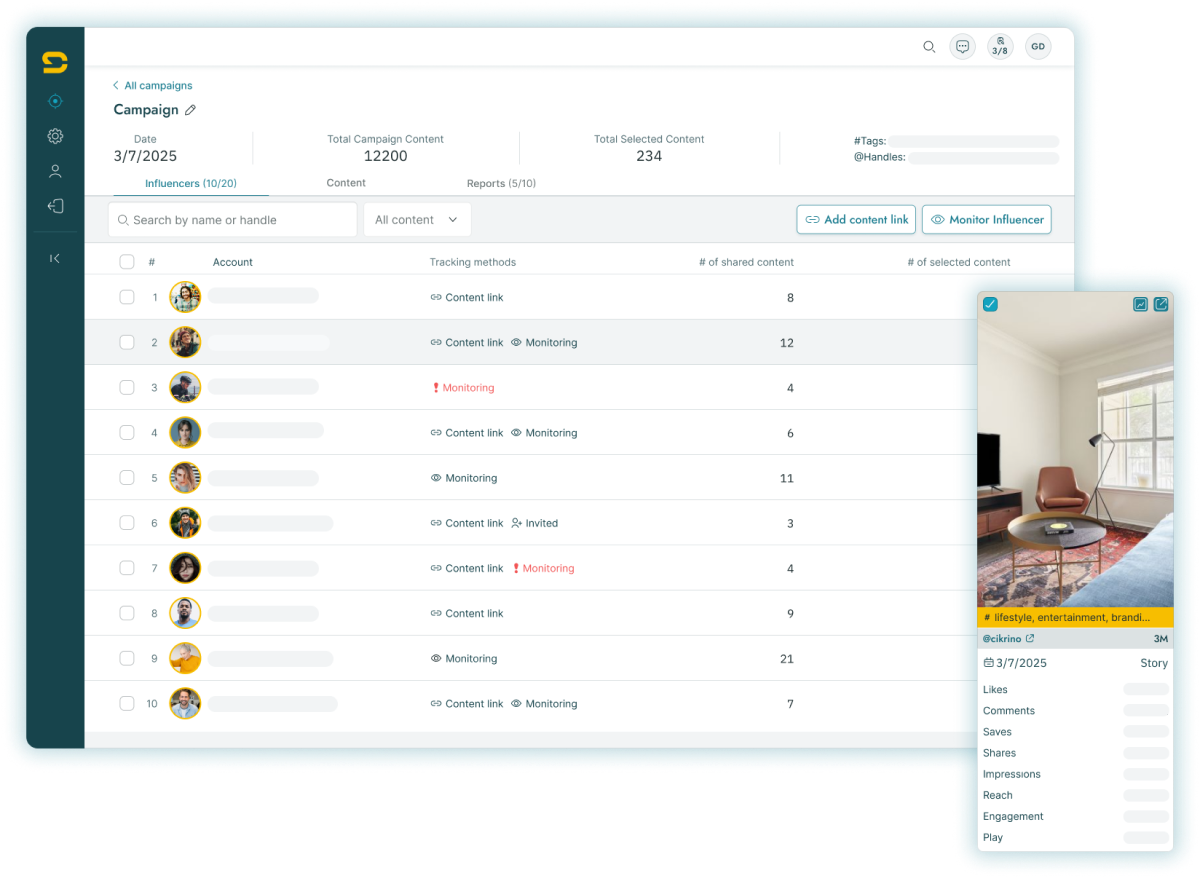Viewport: 1200px width, 877px height.
Task: Click shared content value 21
Action: [x=786, y=659]
